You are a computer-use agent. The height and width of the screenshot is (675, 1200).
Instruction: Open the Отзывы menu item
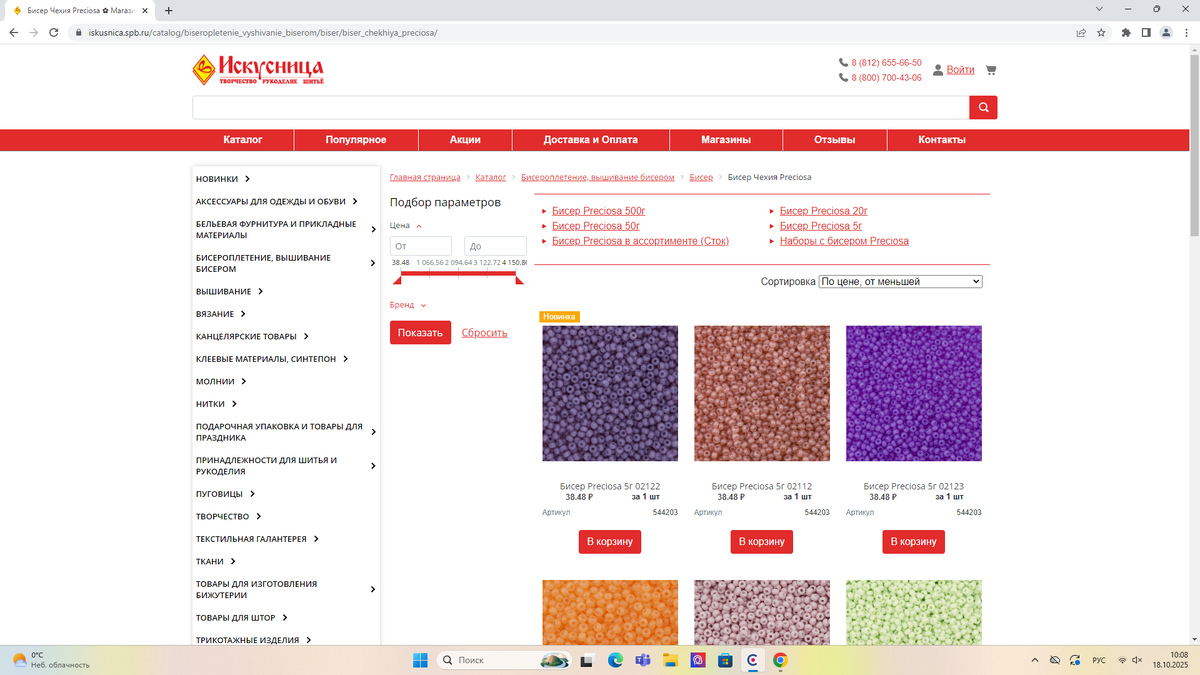click(x=835, y=140)
